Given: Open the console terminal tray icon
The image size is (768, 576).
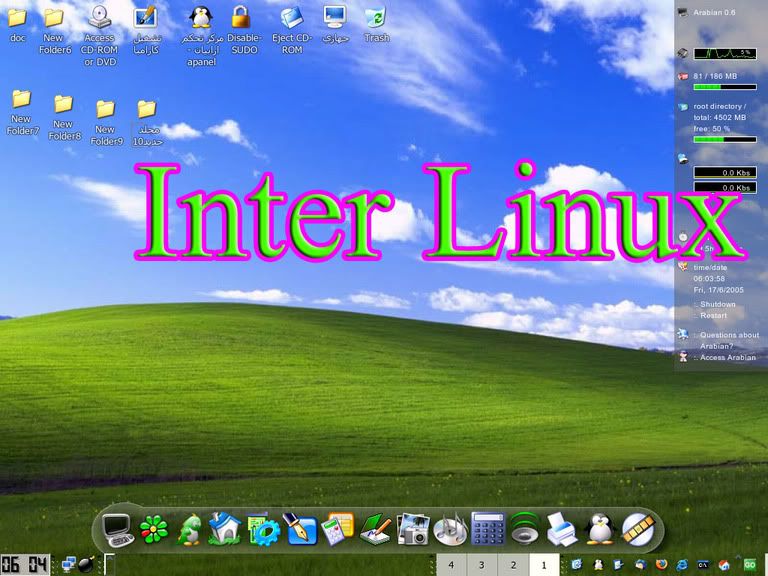Looking at the screenshot, I should tap(703, 565).
